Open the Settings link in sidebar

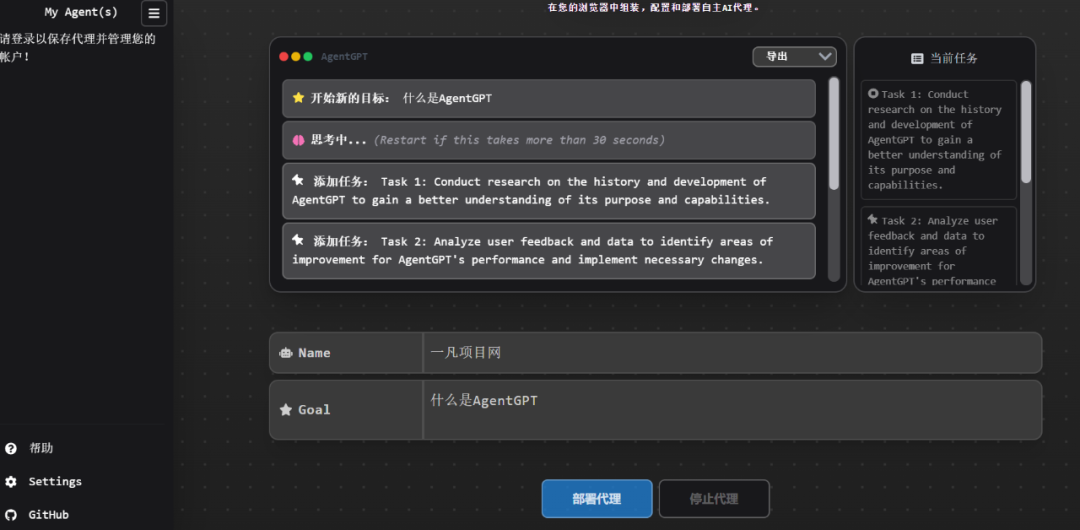(x=55, y=482)
